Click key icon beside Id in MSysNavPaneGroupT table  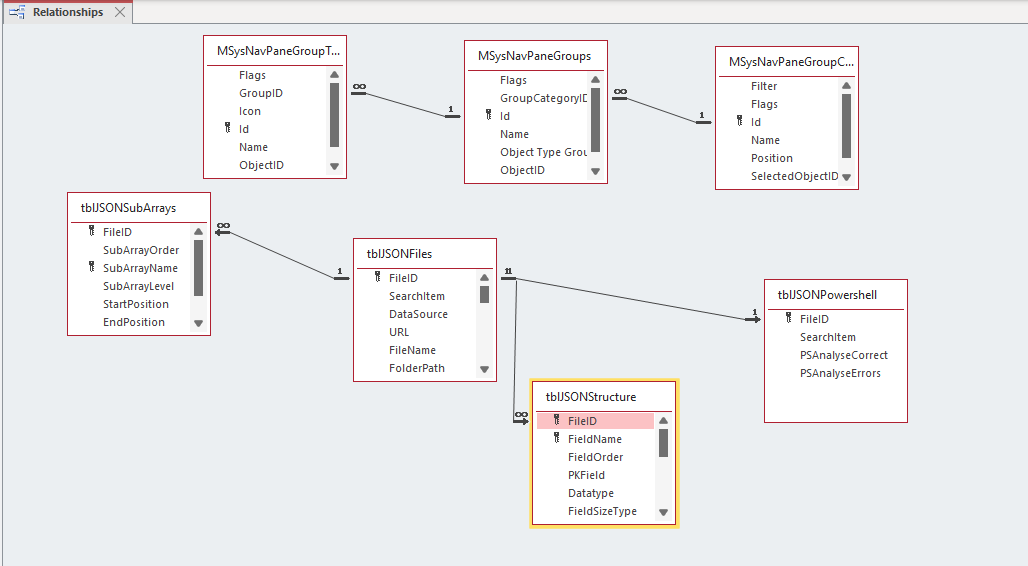click(227, 128)
